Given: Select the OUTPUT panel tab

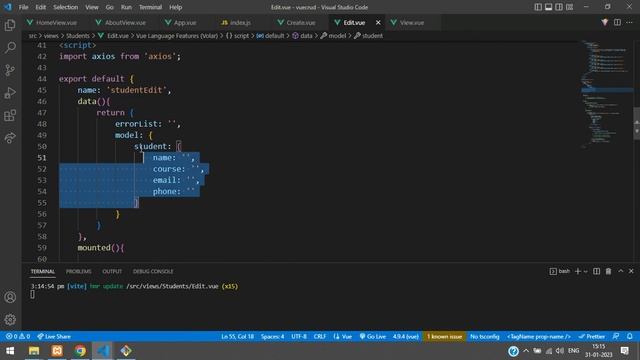Looking at the screenshot, I should click(x=112, y=271).
